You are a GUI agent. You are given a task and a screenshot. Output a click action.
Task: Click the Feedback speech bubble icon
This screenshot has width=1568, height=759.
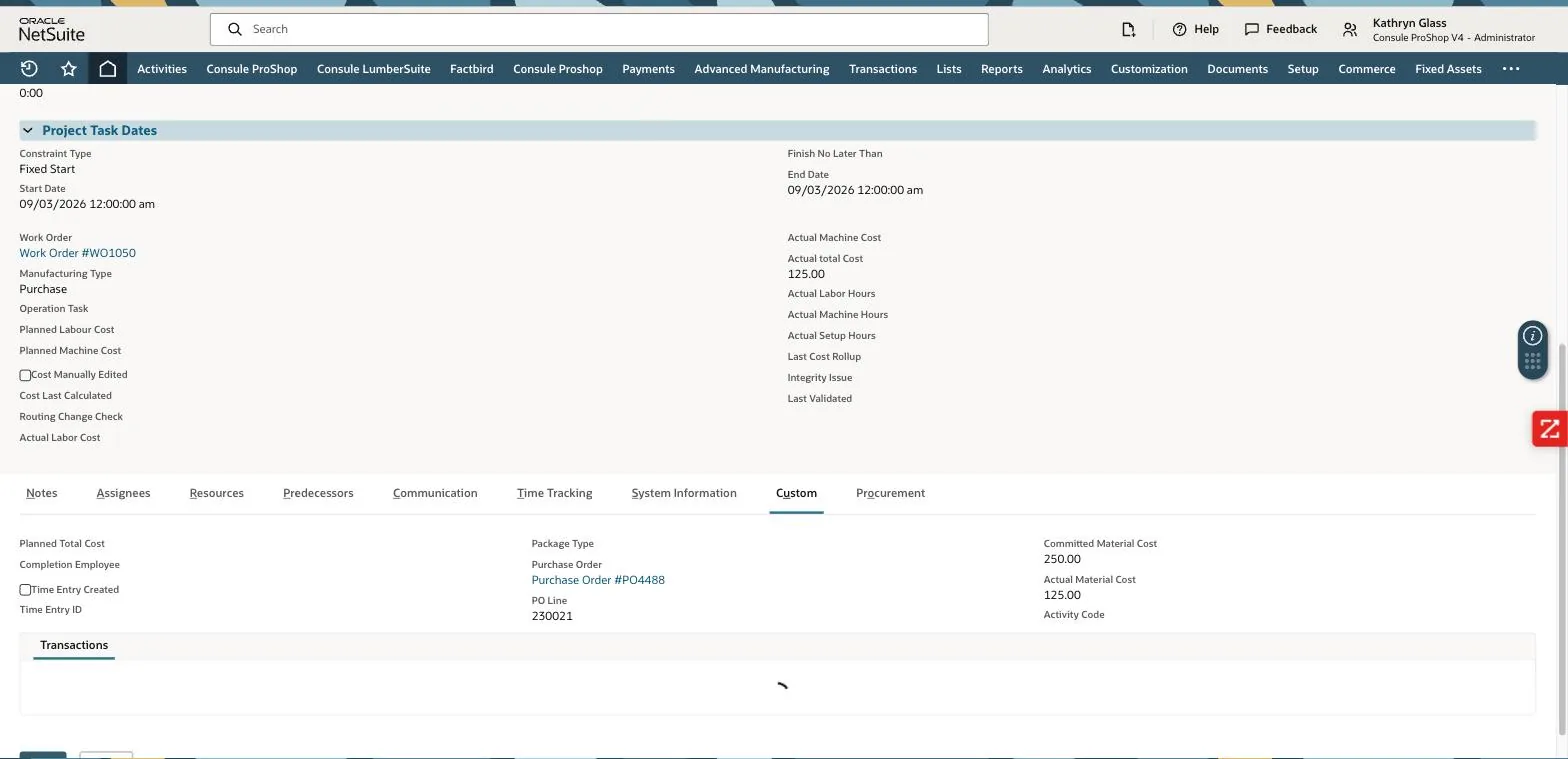tap(1251, 29)
